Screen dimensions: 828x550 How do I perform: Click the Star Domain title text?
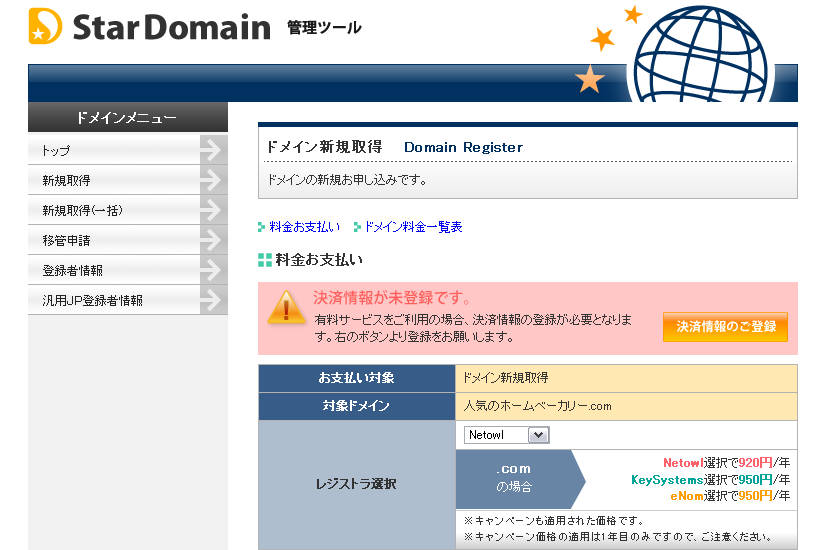[x=172, y=27]
